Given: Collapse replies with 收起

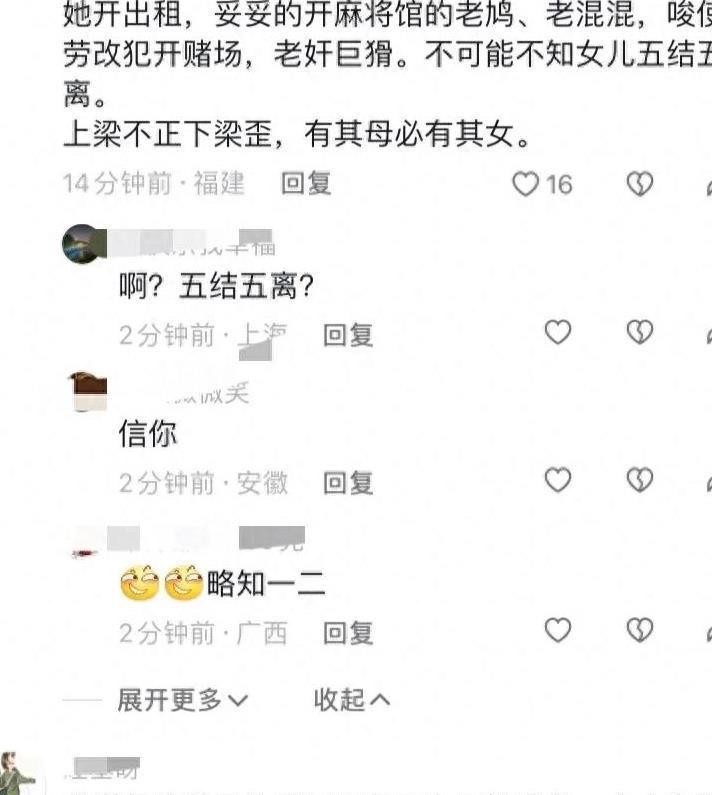Looking at the screenshot, I should [352, 701].
